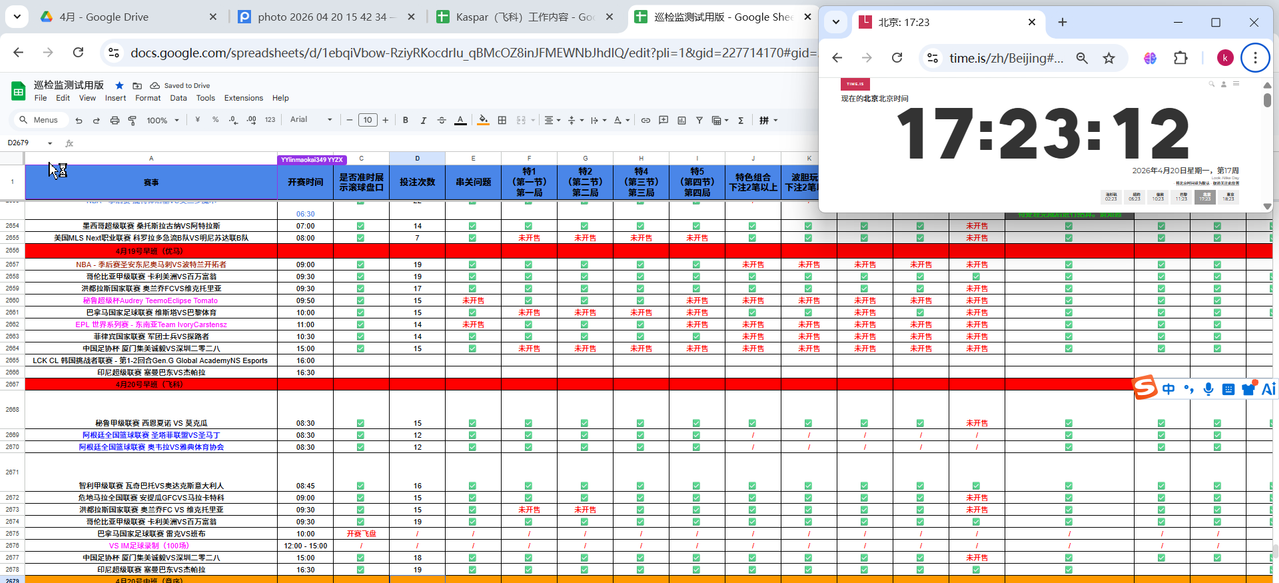Screen dimensions: 1279x583
Task: Open filter views dropdown in toolbar
Action: pos(720,120)
